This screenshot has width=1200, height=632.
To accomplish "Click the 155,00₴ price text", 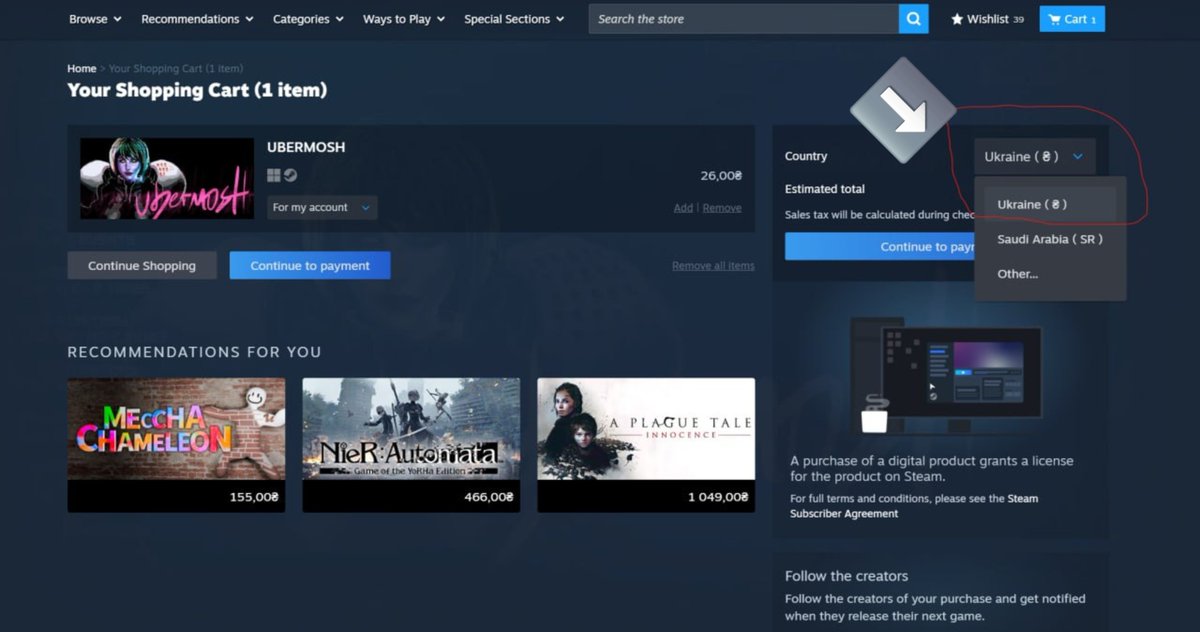I will [x=254, y=497].
